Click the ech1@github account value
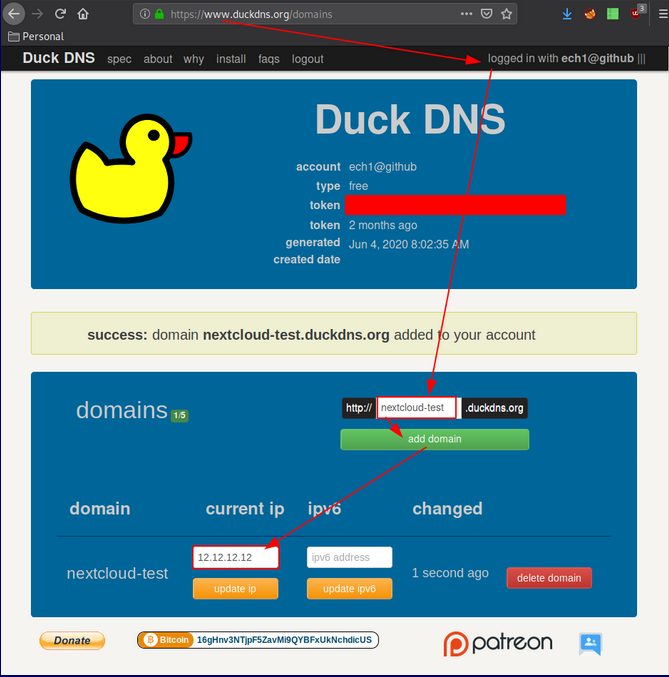This screenshot has height=677, width=669. tap(383, 167)
